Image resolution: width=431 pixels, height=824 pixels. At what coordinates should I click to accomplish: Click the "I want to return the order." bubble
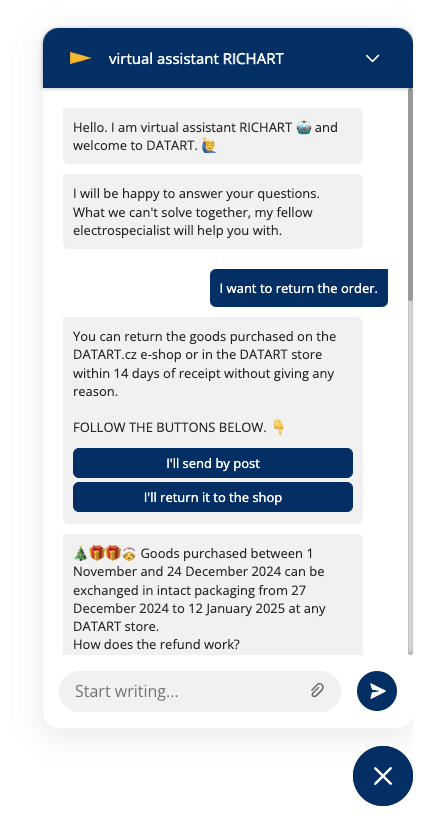(299, 288)
